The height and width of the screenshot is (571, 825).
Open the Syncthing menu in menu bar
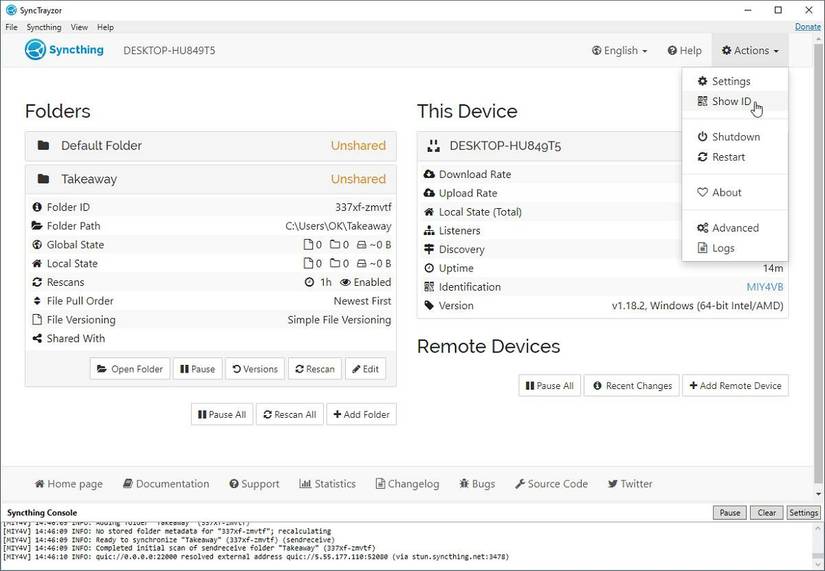click(44, 27)
